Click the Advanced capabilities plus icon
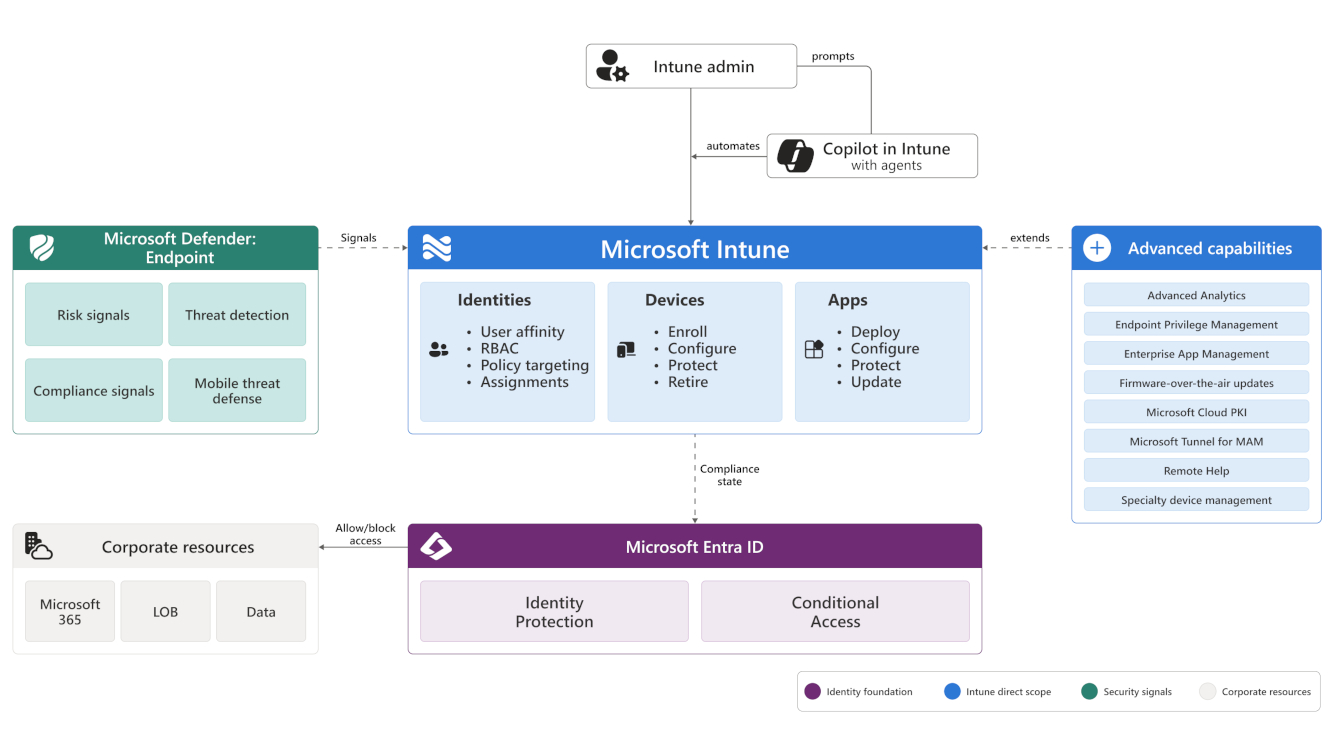Viewport: 1333px width, 750px height. (x=1097, y=248)
